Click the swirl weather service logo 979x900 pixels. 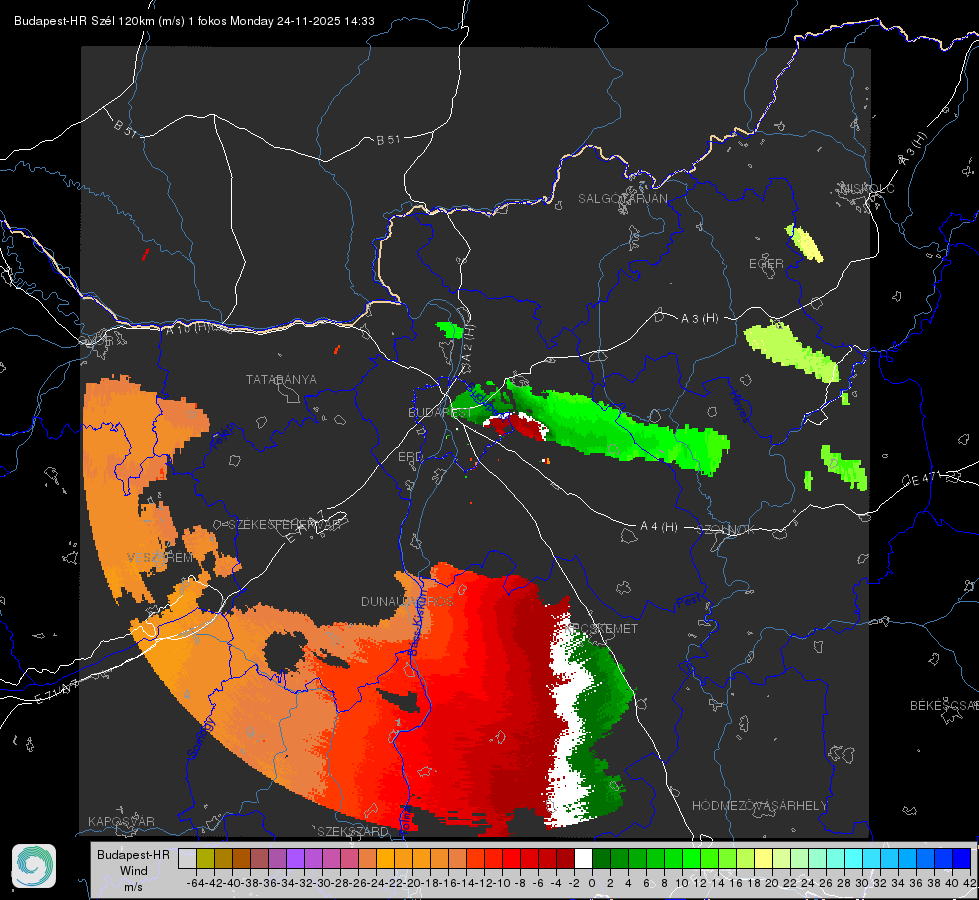[34, 866]
